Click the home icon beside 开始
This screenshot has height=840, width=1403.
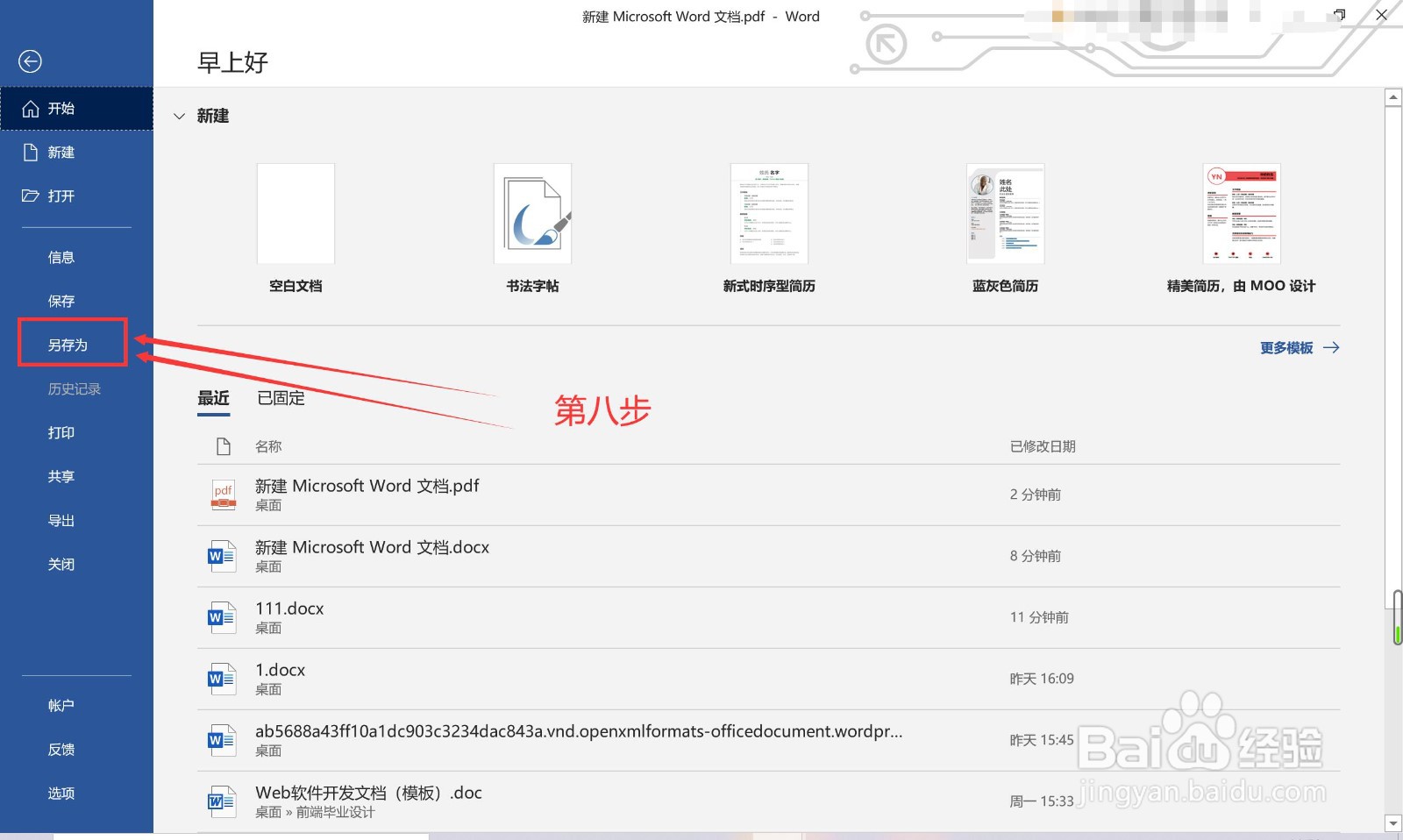tap(31, 109)
